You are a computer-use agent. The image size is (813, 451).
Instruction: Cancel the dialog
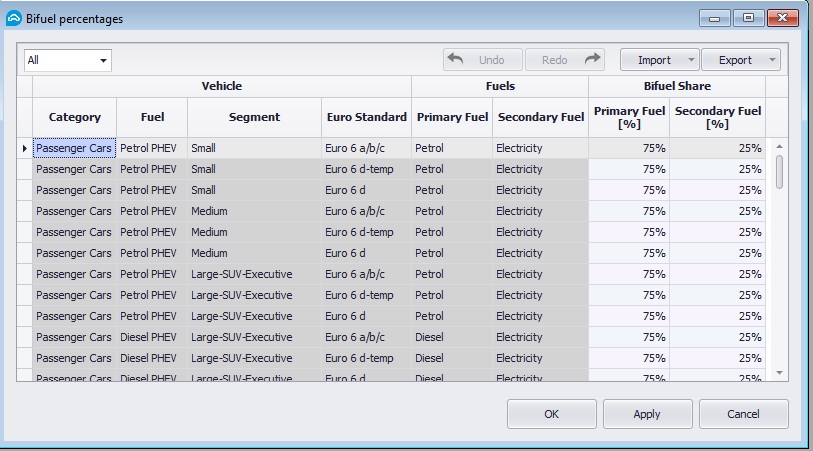(744, 414)
